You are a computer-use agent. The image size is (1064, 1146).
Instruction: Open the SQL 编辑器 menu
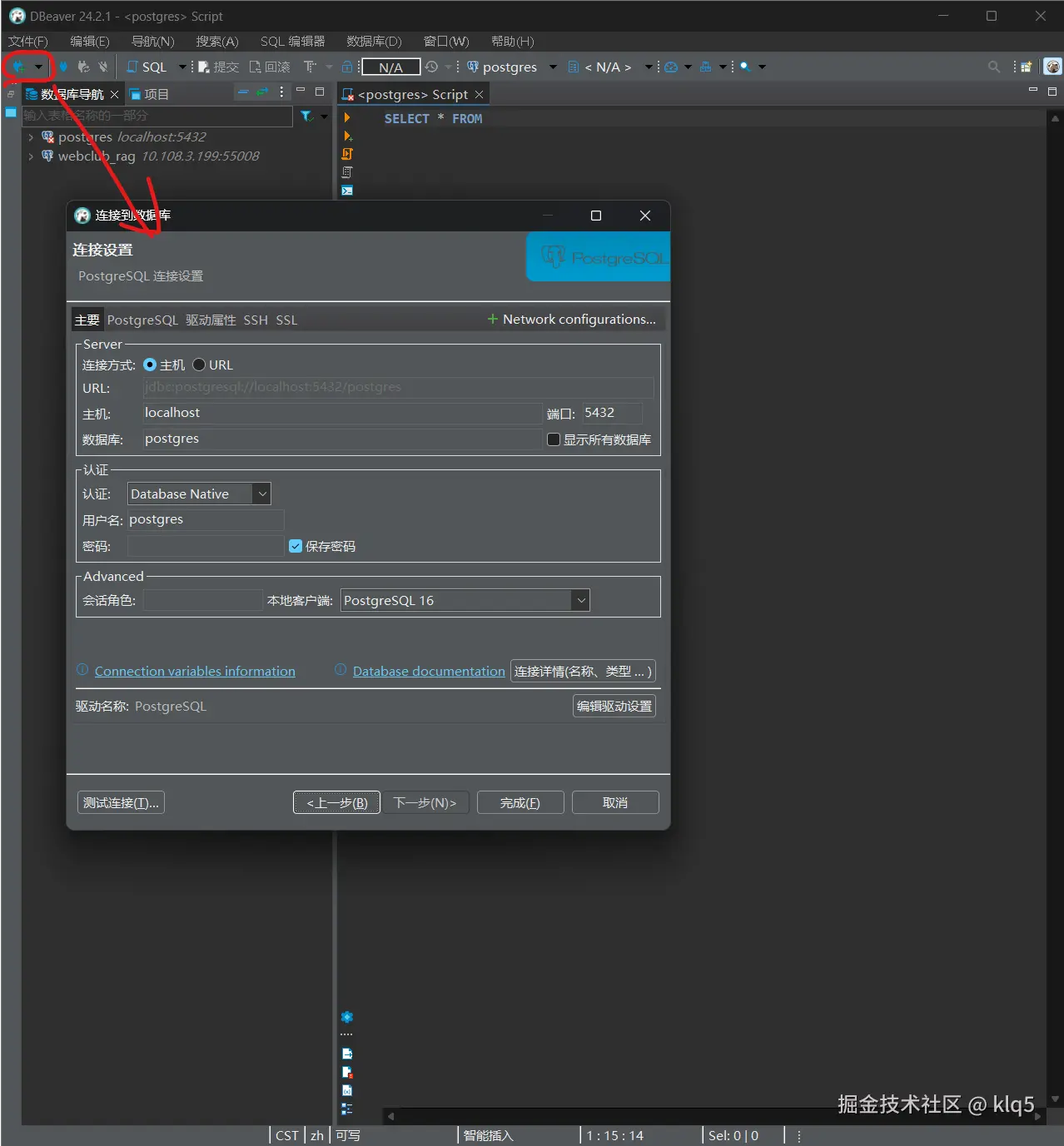pos(292,41)
